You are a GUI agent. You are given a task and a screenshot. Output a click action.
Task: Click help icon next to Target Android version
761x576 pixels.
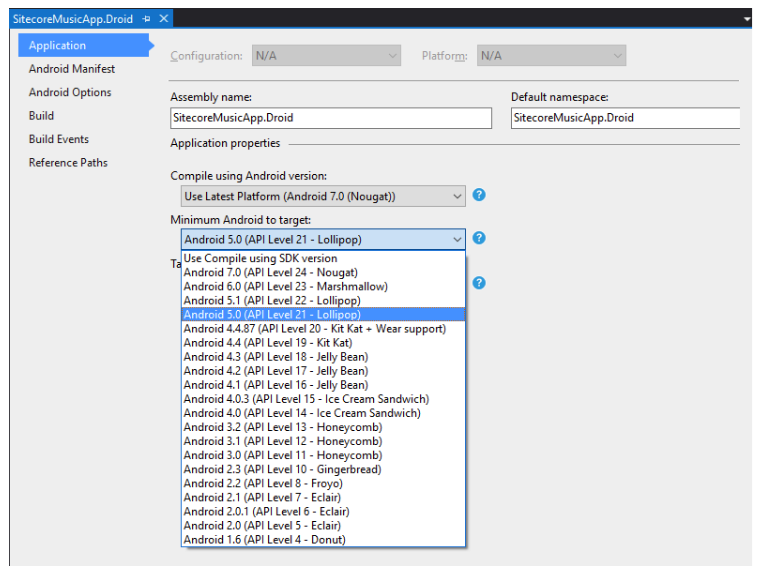click(479, 283)
